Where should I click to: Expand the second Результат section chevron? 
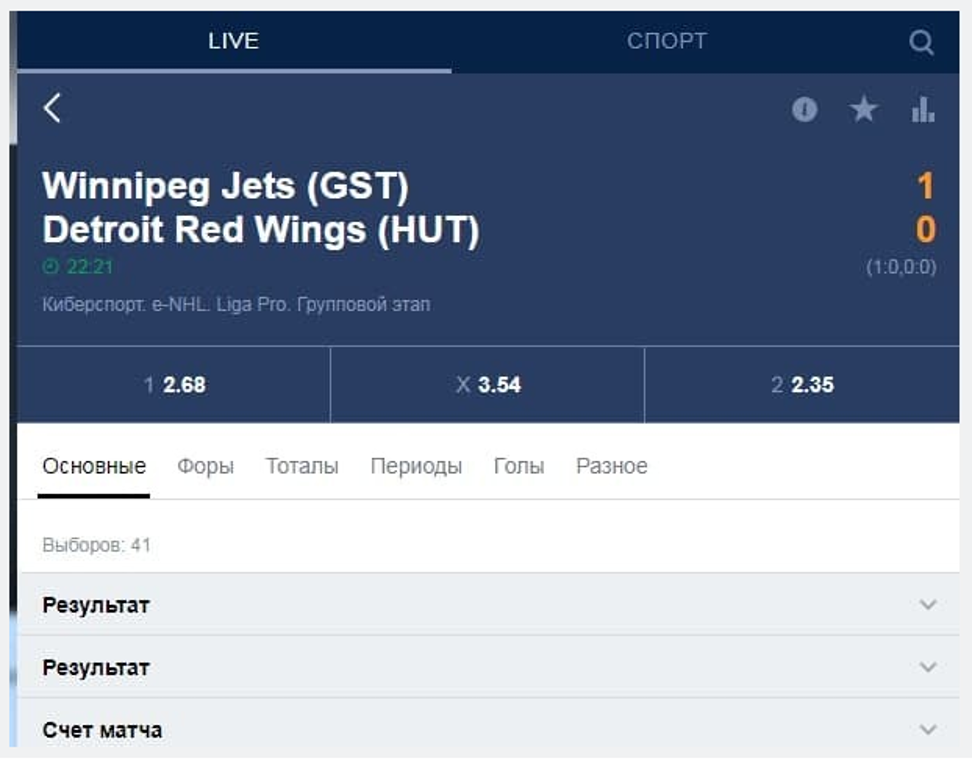coord(928,667)
